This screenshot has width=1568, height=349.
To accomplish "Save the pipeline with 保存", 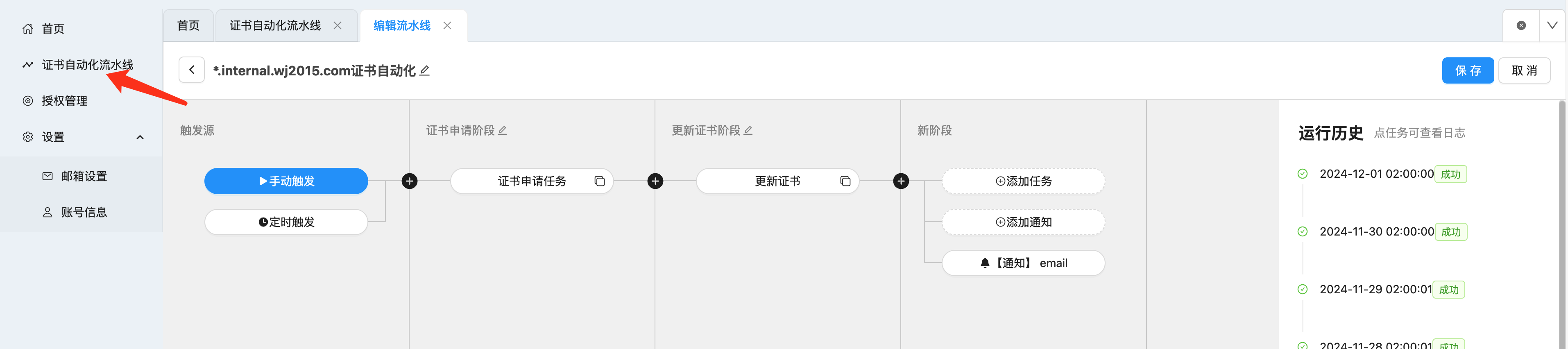I will coord(1468,70).
